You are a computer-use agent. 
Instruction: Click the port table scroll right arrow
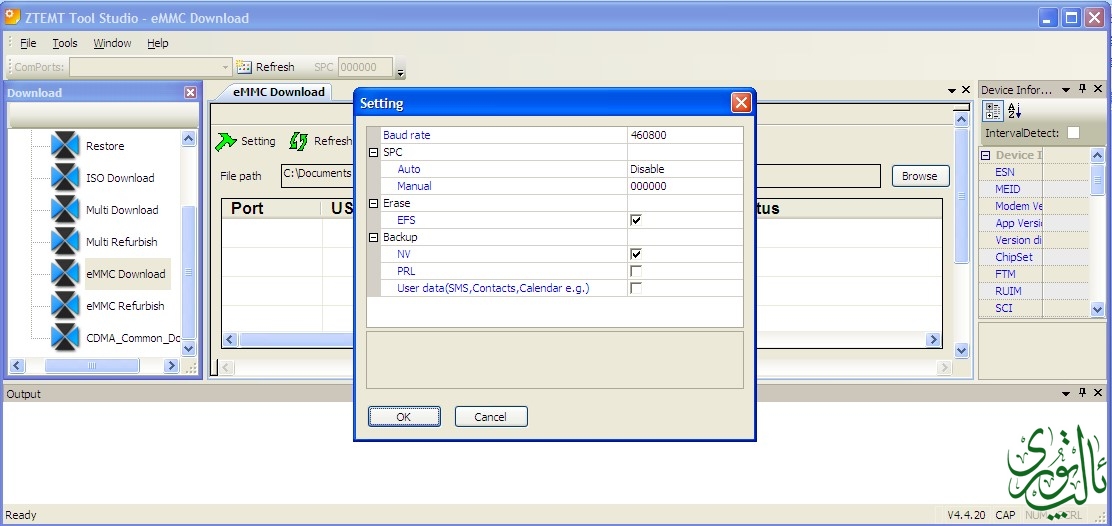coord(934,340)
